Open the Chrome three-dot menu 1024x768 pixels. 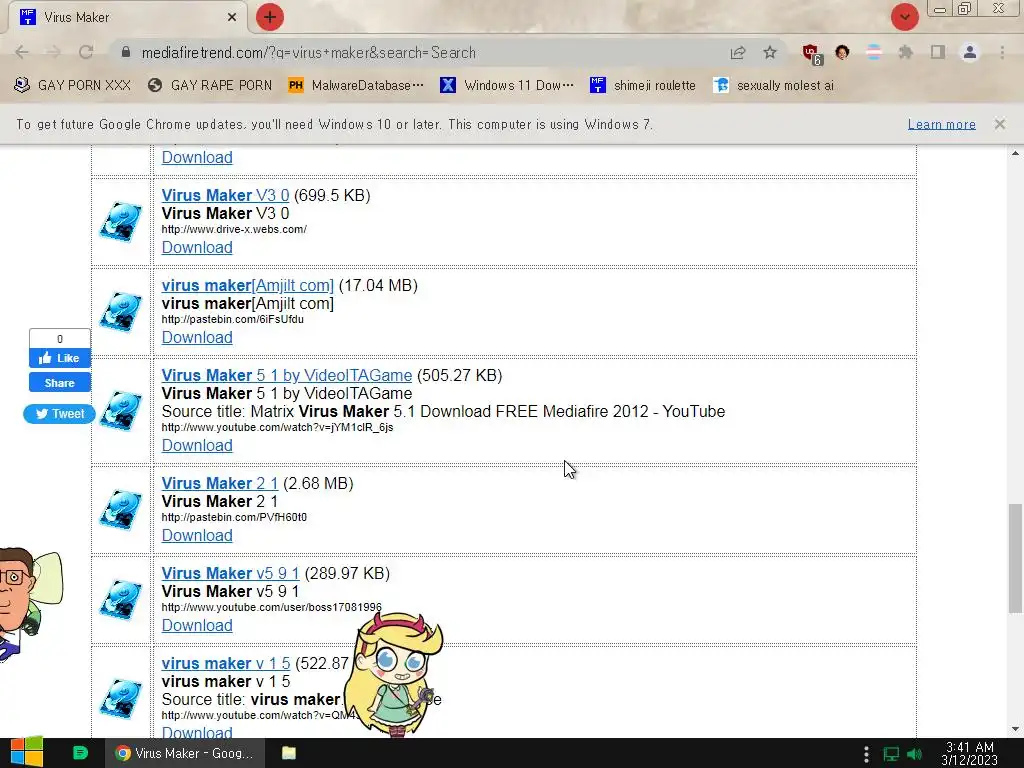[1002, 52]
